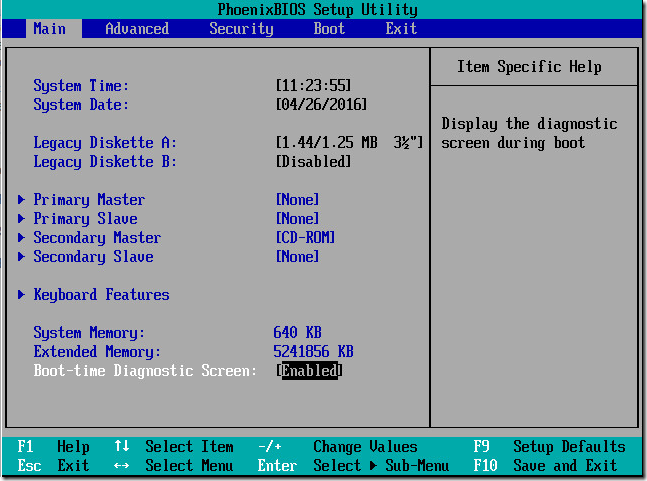Click the left-right arrow Select Menu hint

click(174, 465)
